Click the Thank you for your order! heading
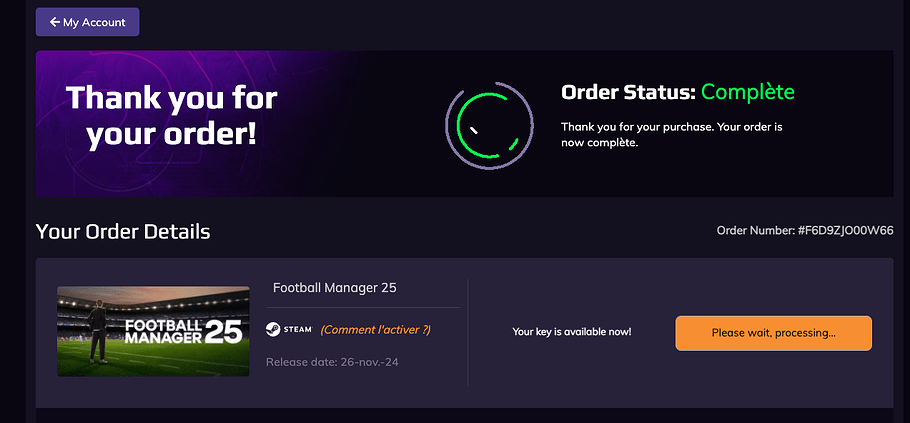 [x=171, y=117]
